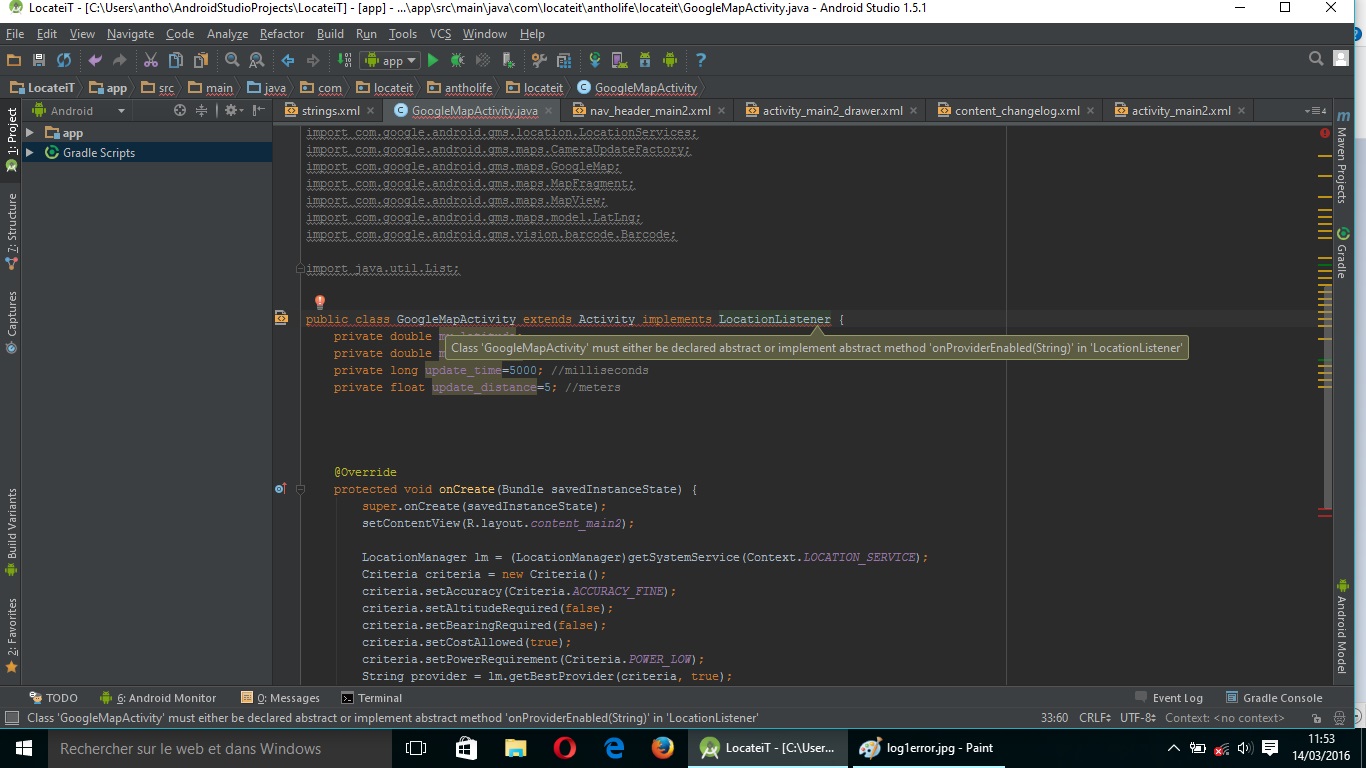Screen dimensions: 1366x768
Task: Make Project with the green down-arrow icon
Action: [x=344, y=60]
